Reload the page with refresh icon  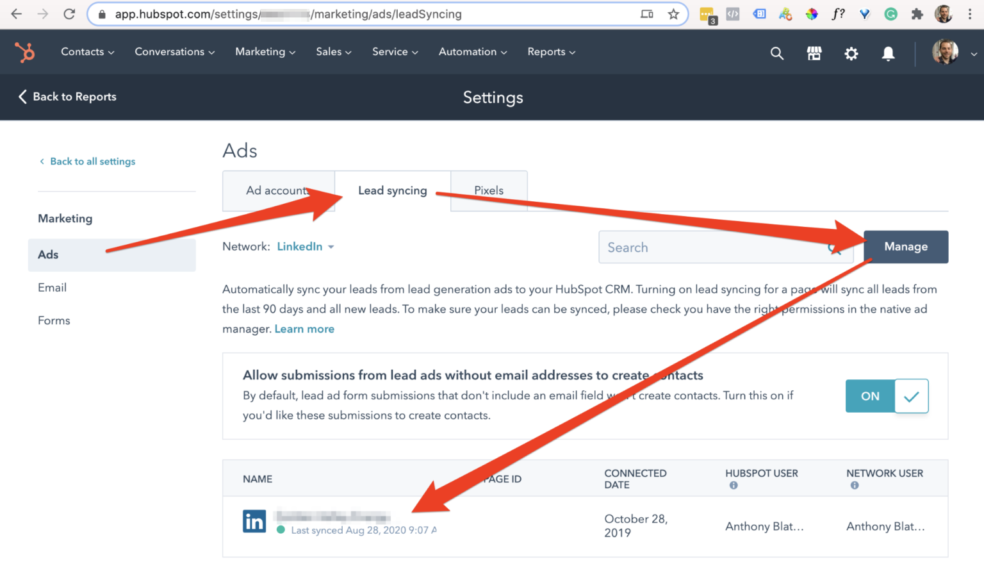pyautogui.click(x=69, y=14)
